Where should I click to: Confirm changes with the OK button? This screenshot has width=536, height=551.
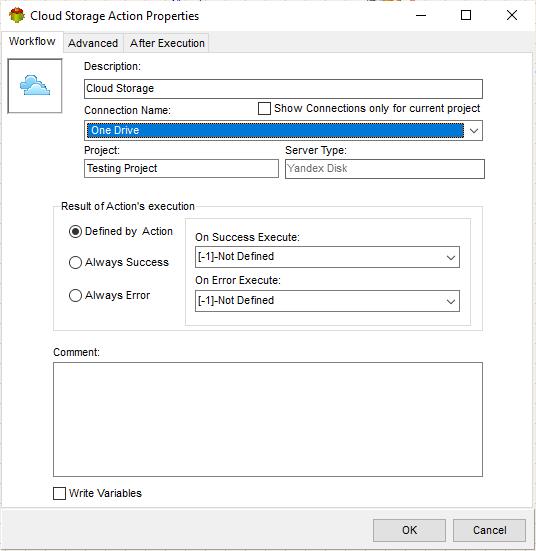(409, 530)
